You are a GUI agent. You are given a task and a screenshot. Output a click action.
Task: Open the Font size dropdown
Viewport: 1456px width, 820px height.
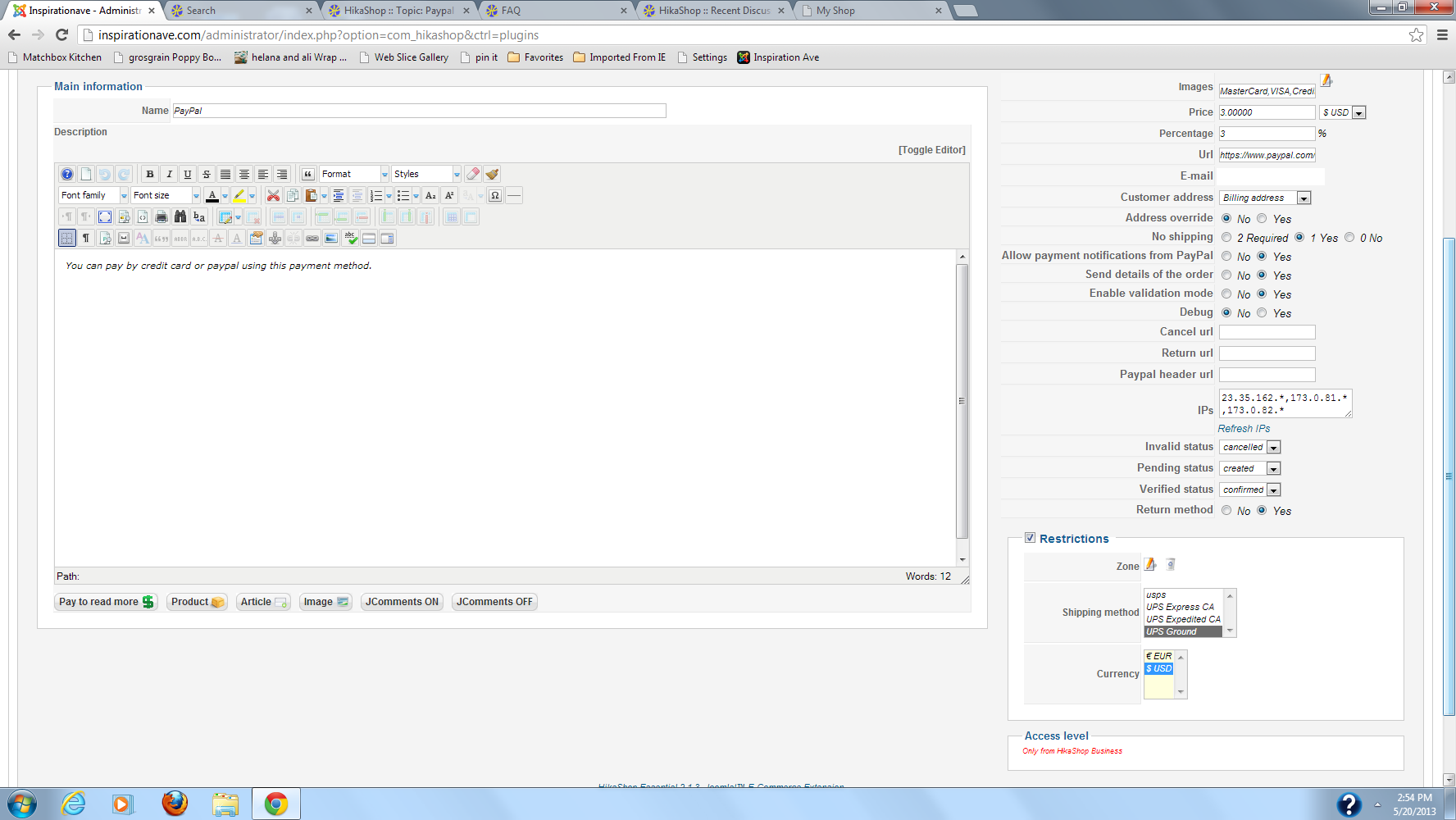click(x=166, y=195)
